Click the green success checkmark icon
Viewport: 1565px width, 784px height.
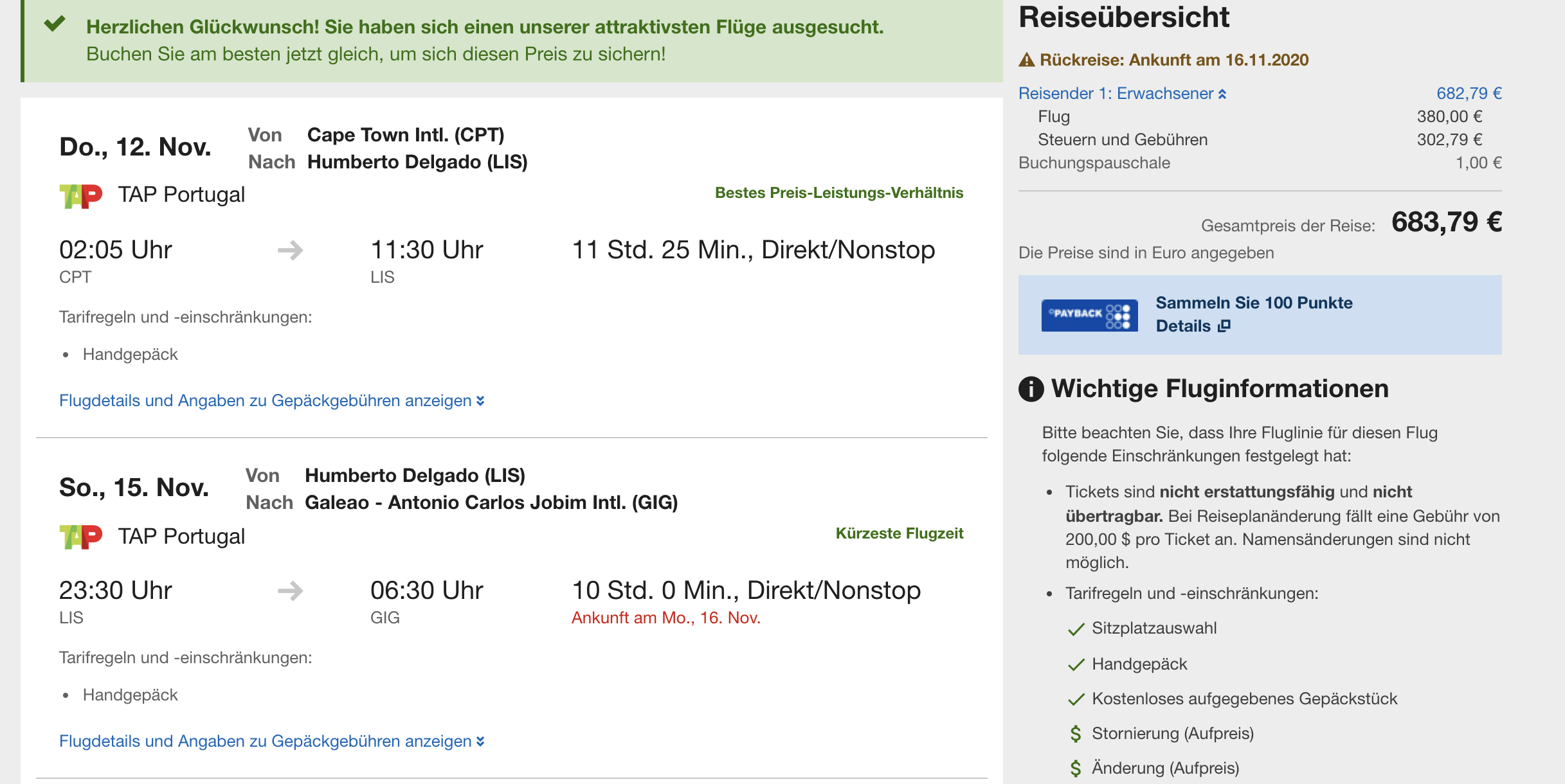point(55,24)
